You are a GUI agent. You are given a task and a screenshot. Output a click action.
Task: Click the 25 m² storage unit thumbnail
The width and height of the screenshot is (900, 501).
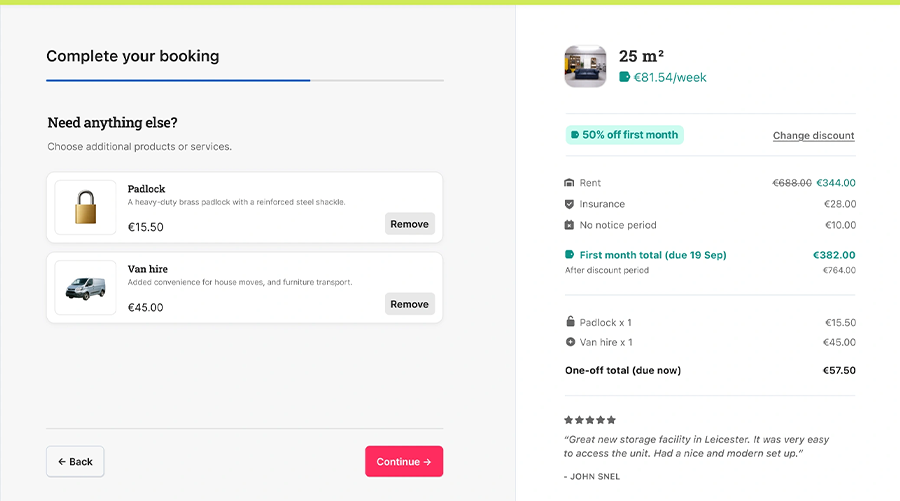tap(586, 66)
